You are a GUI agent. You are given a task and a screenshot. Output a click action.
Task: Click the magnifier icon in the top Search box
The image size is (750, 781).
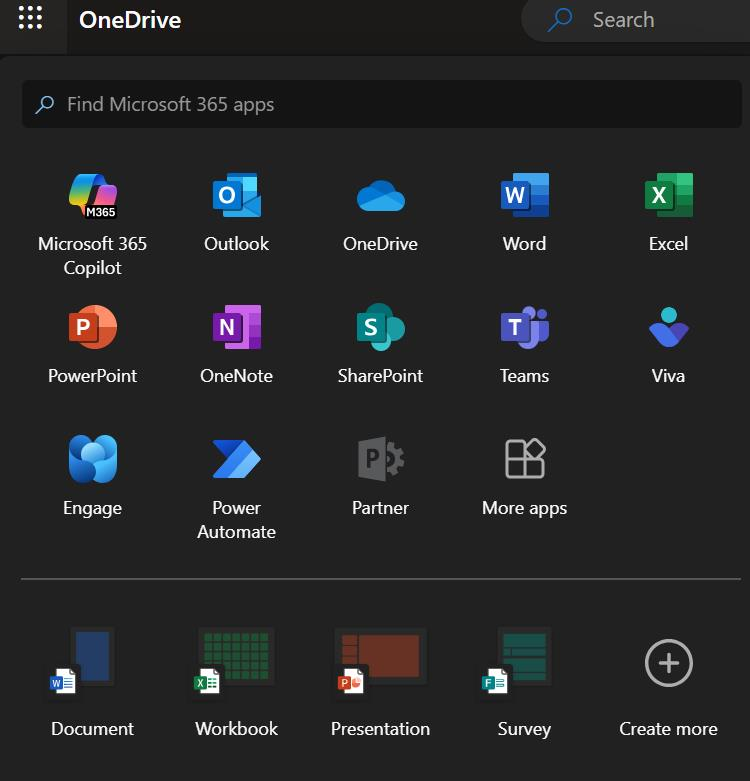click(x=560, y=20)
